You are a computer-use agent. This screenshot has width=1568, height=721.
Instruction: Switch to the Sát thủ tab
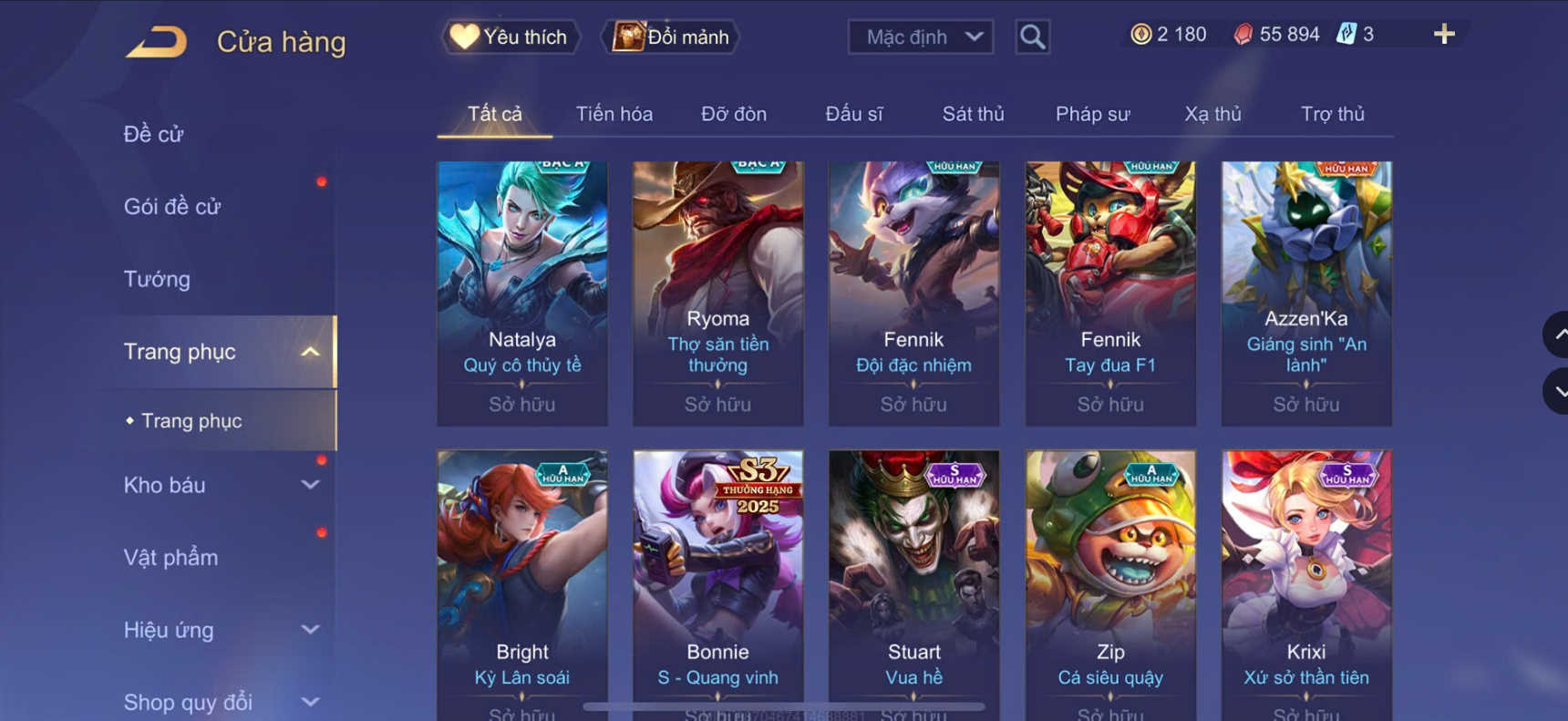point(973,114)
